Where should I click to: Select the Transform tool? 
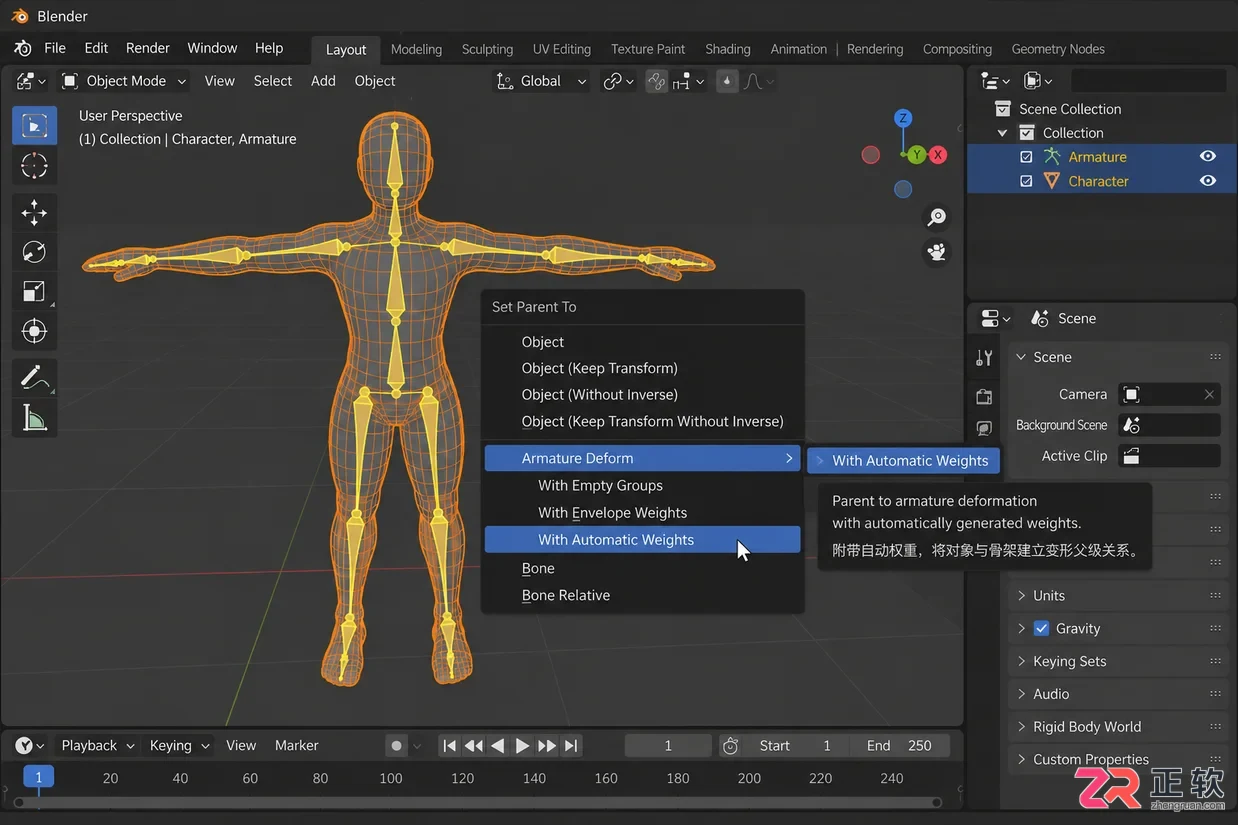pos(34,331)
